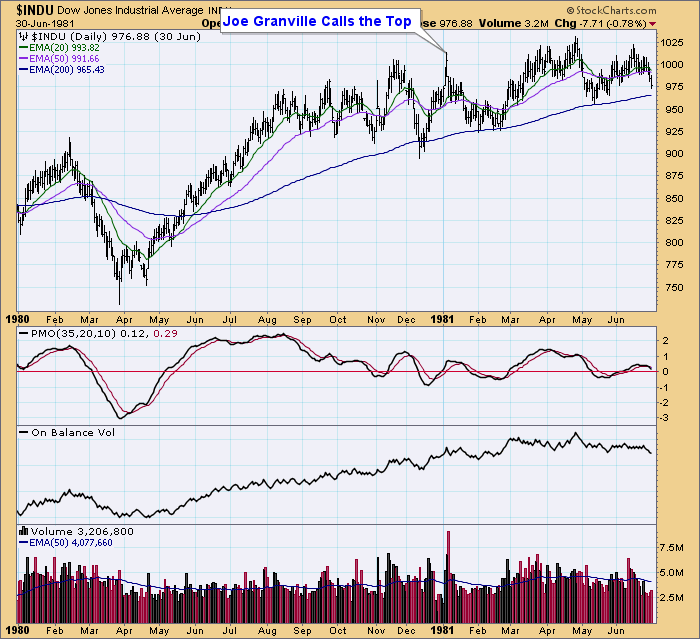Click the EMA(200) 965.43 legend entry
This screenshot has height=639, width=700.
click(x=67, y=70)
